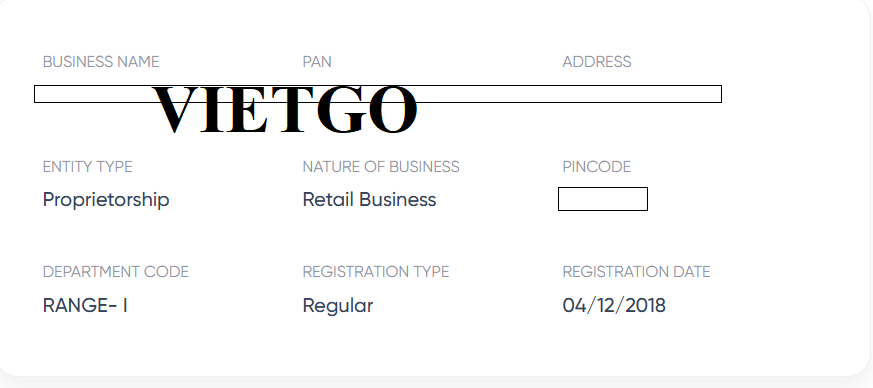Click the PINCODE label
The image size is (873, 388).
click(596, 166)
